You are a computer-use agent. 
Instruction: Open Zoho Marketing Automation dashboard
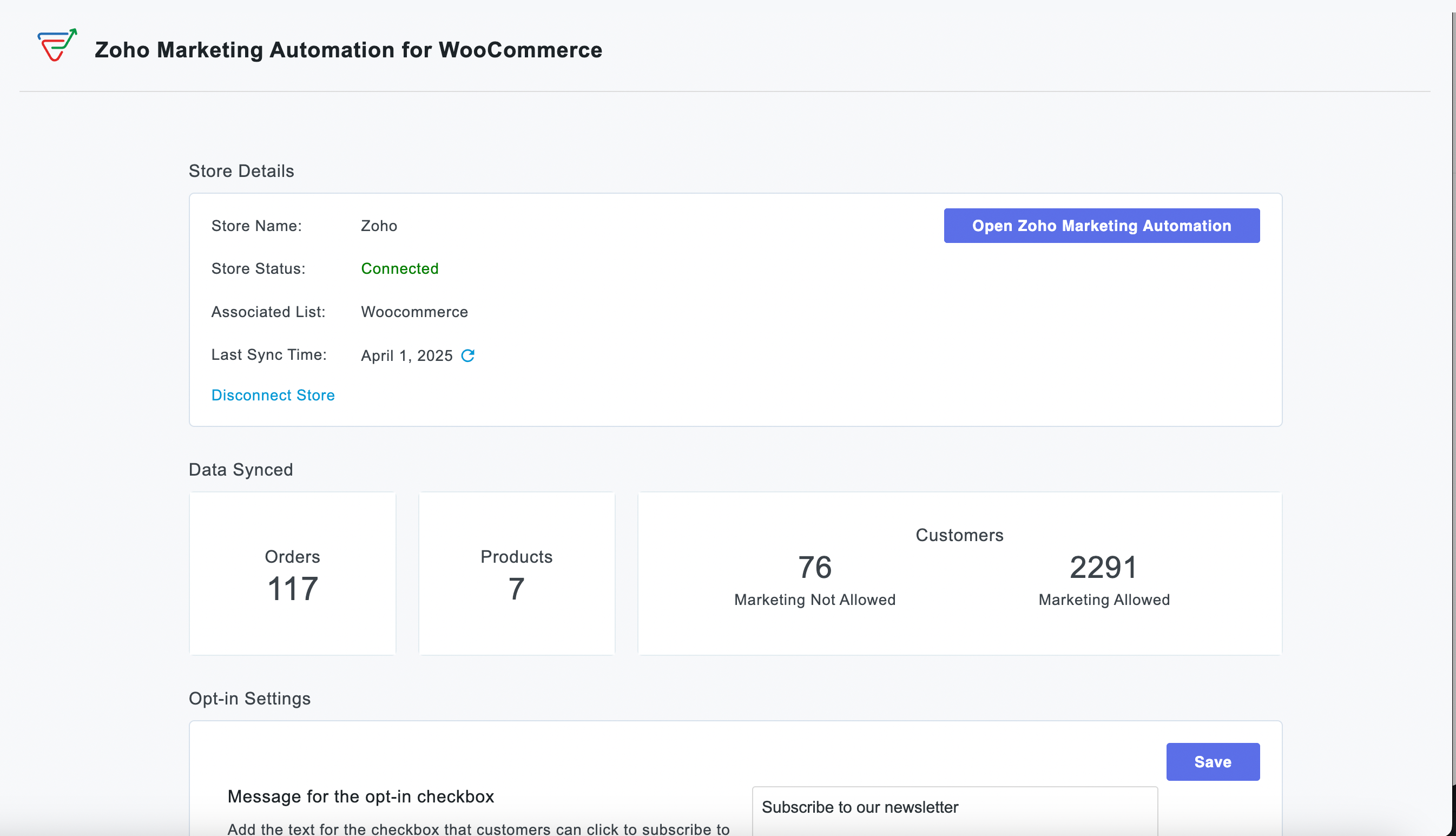[x=1101, y=226]
